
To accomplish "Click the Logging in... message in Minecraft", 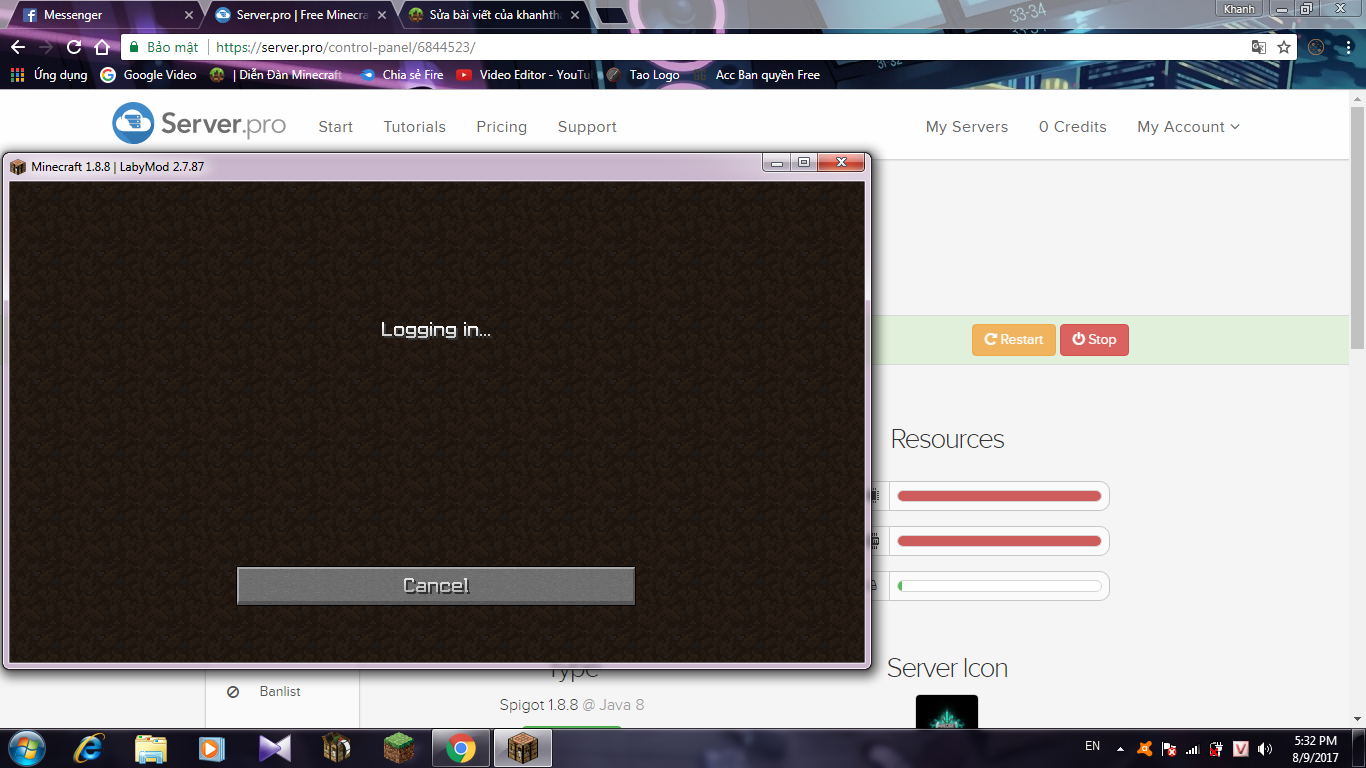I will click(436, 329).
